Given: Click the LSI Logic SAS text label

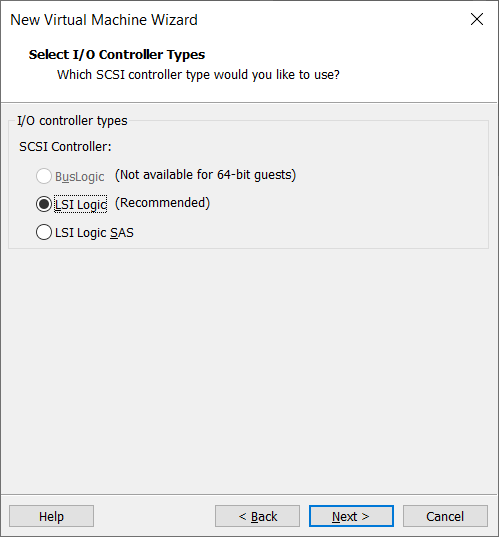Looking at the screenshot, I should point(94,233).
